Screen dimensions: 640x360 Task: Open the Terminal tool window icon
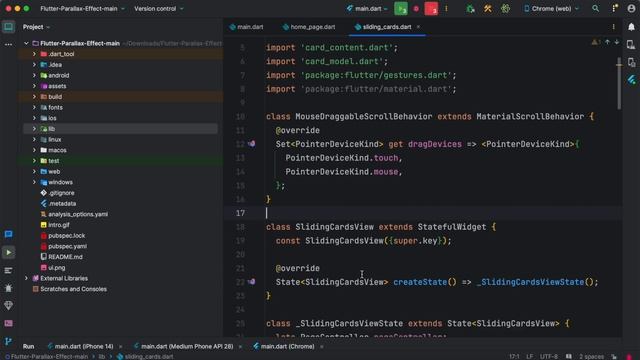pos(8,323)
